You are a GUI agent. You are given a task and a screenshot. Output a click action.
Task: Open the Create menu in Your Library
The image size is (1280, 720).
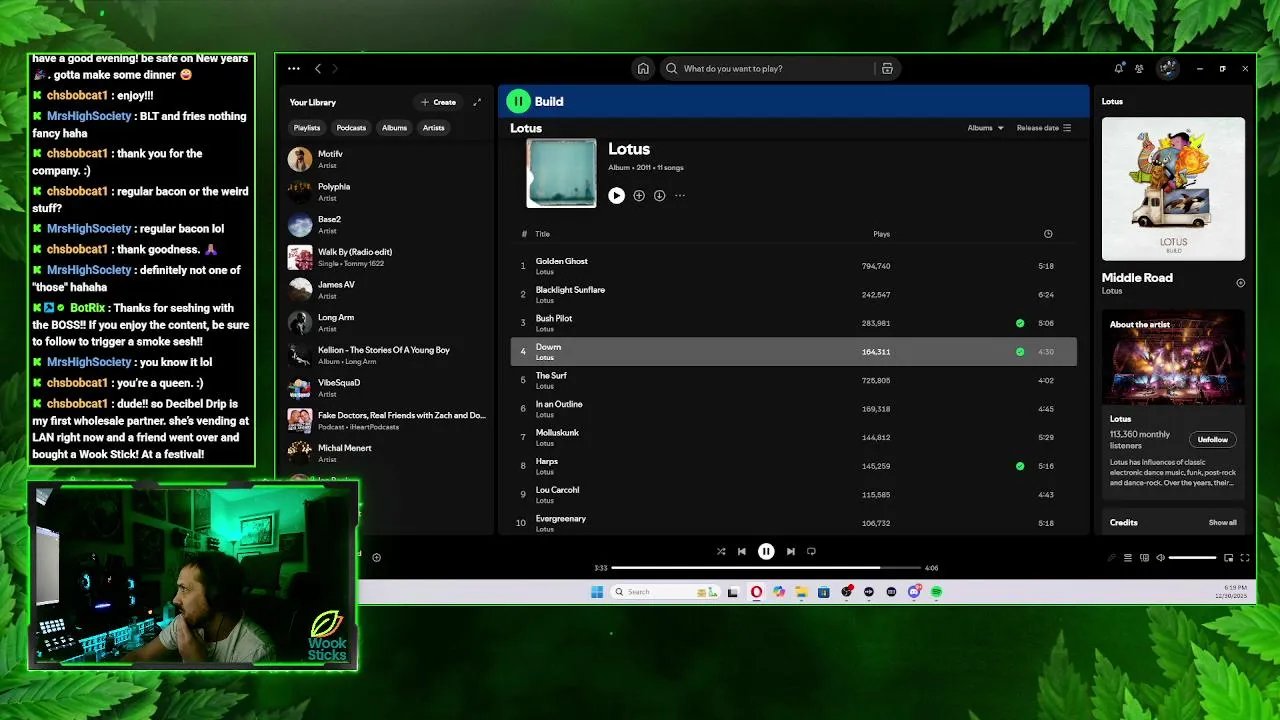pyautogui.click(x=438, y=102)
